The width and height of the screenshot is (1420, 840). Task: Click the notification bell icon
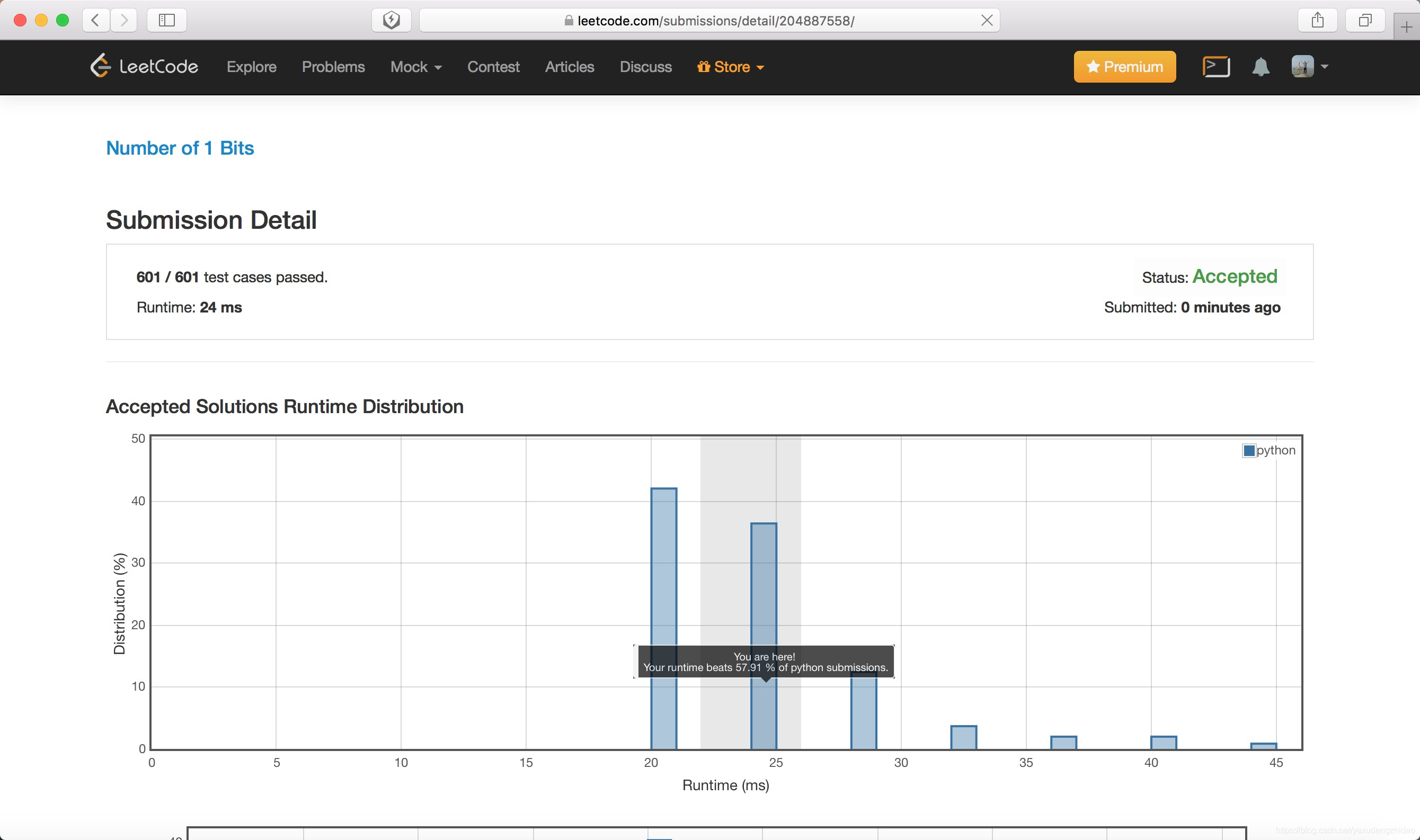click(x=1261, y=67)
